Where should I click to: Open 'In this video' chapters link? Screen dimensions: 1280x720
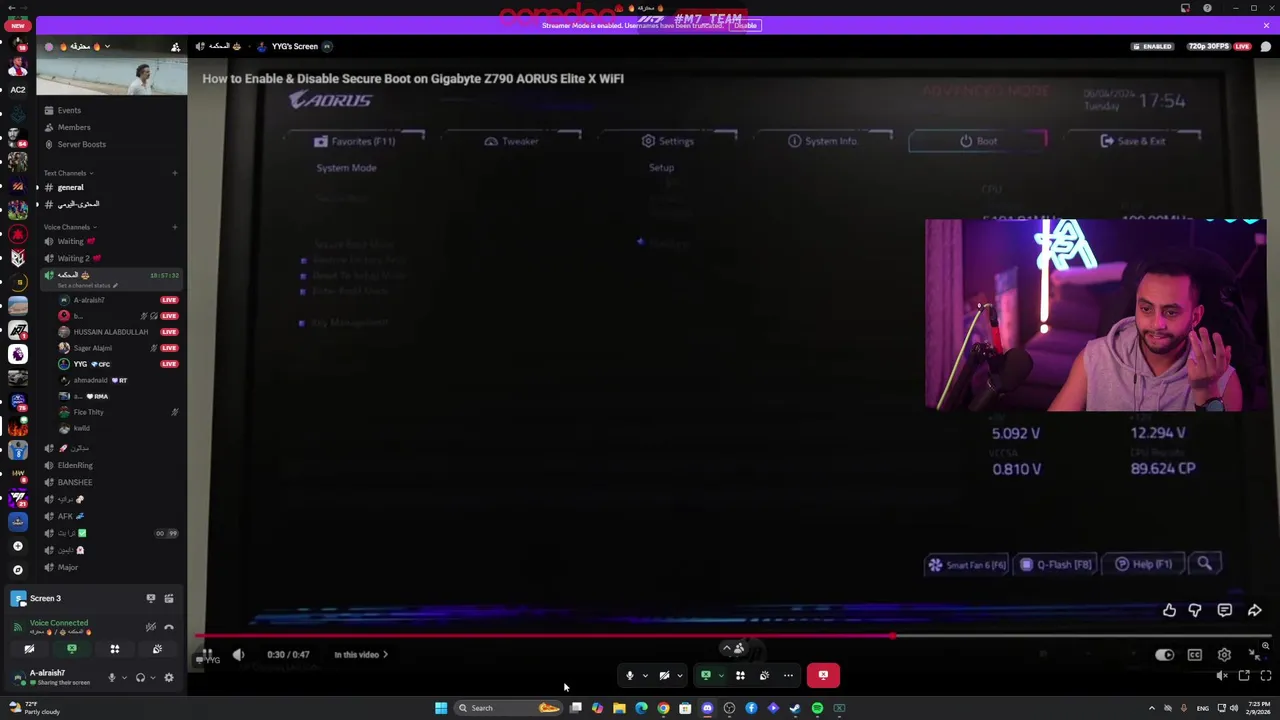[361, 655]
